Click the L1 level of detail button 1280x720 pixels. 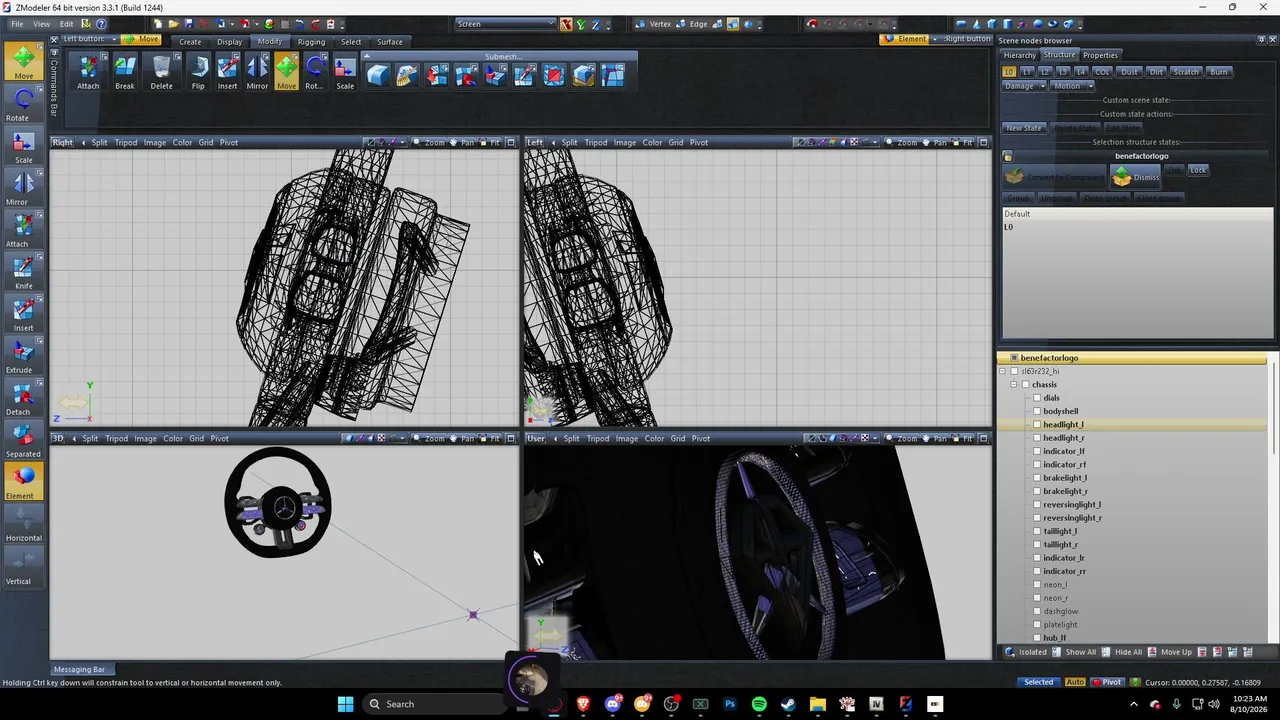click(x=1027, y=72)
